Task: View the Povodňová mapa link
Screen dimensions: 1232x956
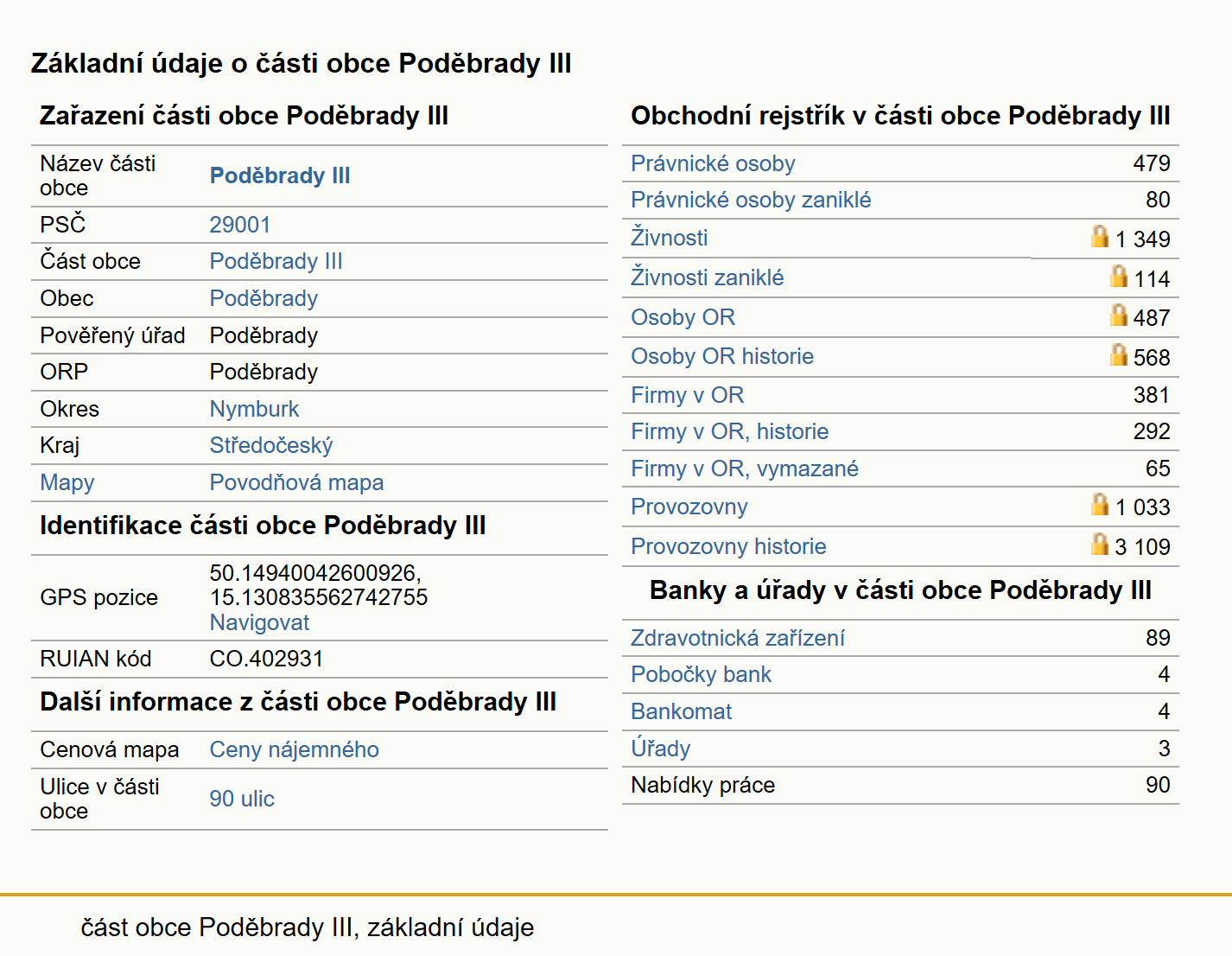Action: click(296, 482)
